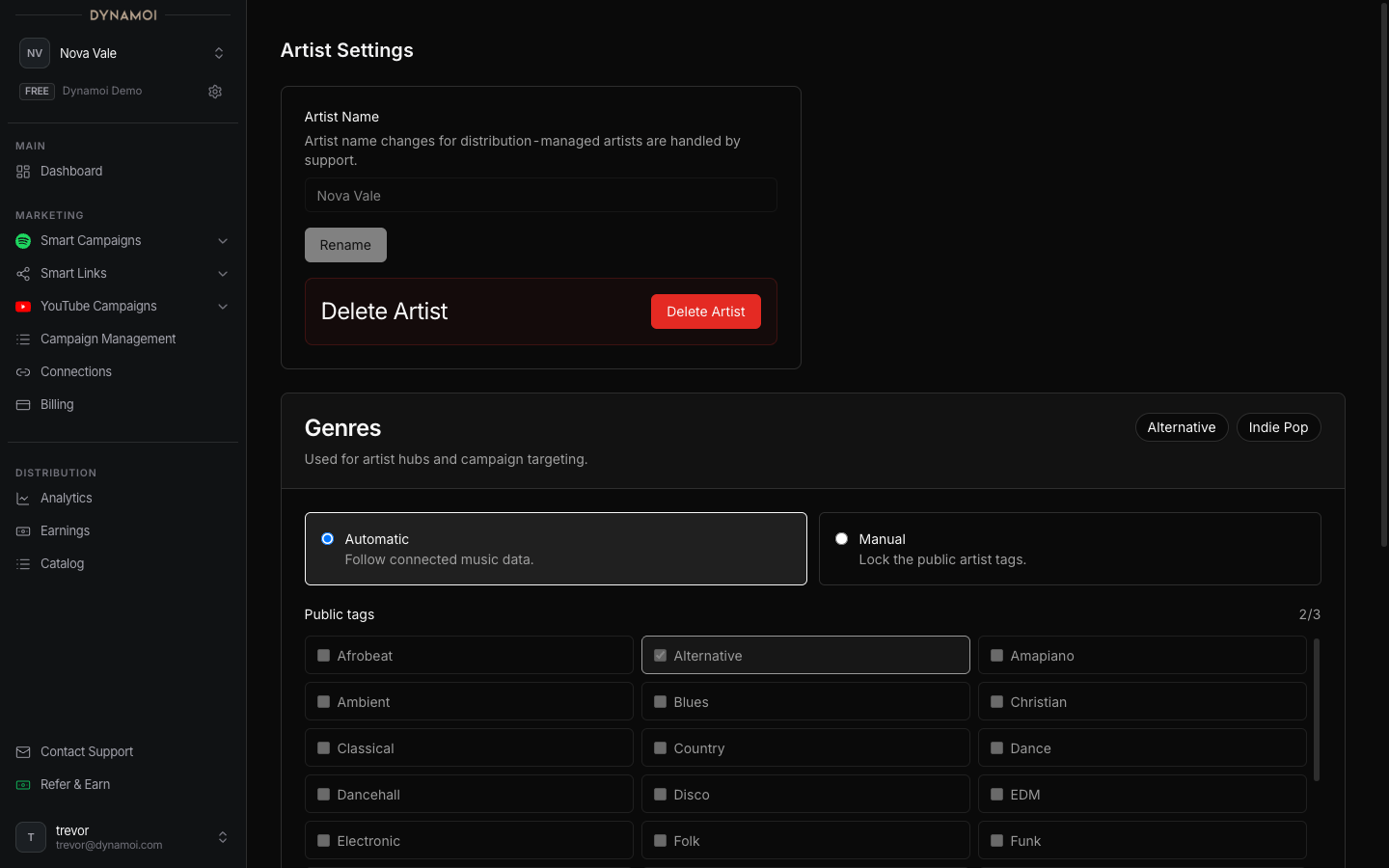Click the main page vertical scrollbar
The width and height of the screenshot is (1389, 868).
click(1384, 275)
